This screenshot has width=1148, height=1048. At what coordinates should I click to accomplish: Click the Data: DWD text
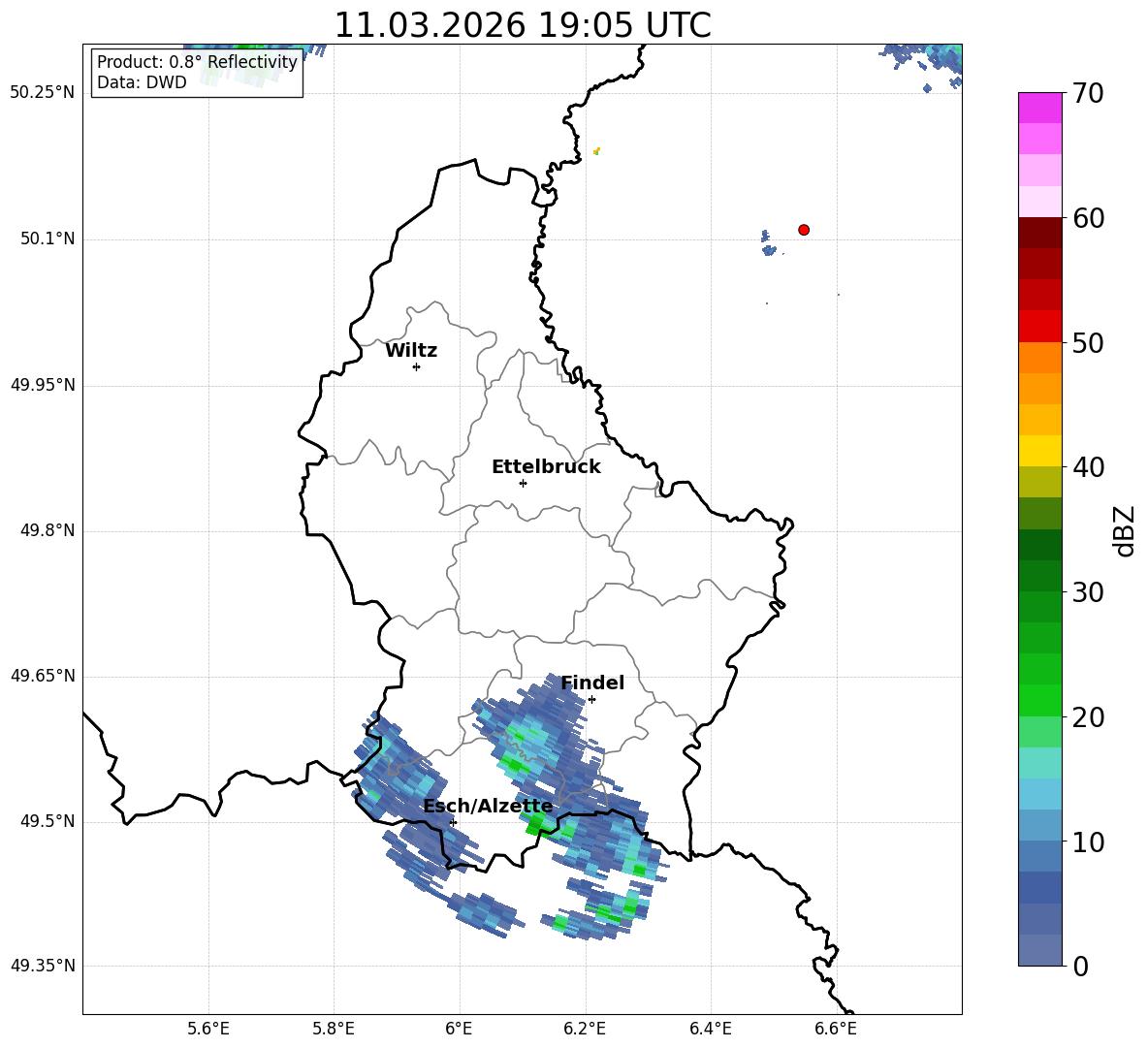(142, 82)
